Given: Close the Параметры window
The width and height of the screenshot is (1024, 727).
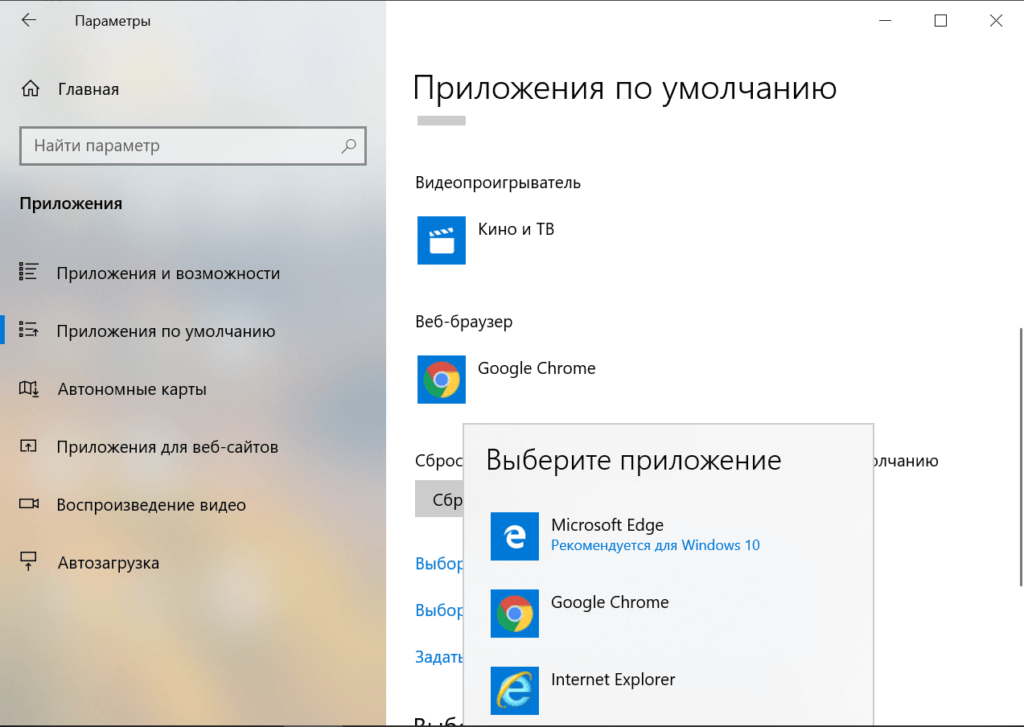Looking at the screenshot, I should (x=996, y=20).
